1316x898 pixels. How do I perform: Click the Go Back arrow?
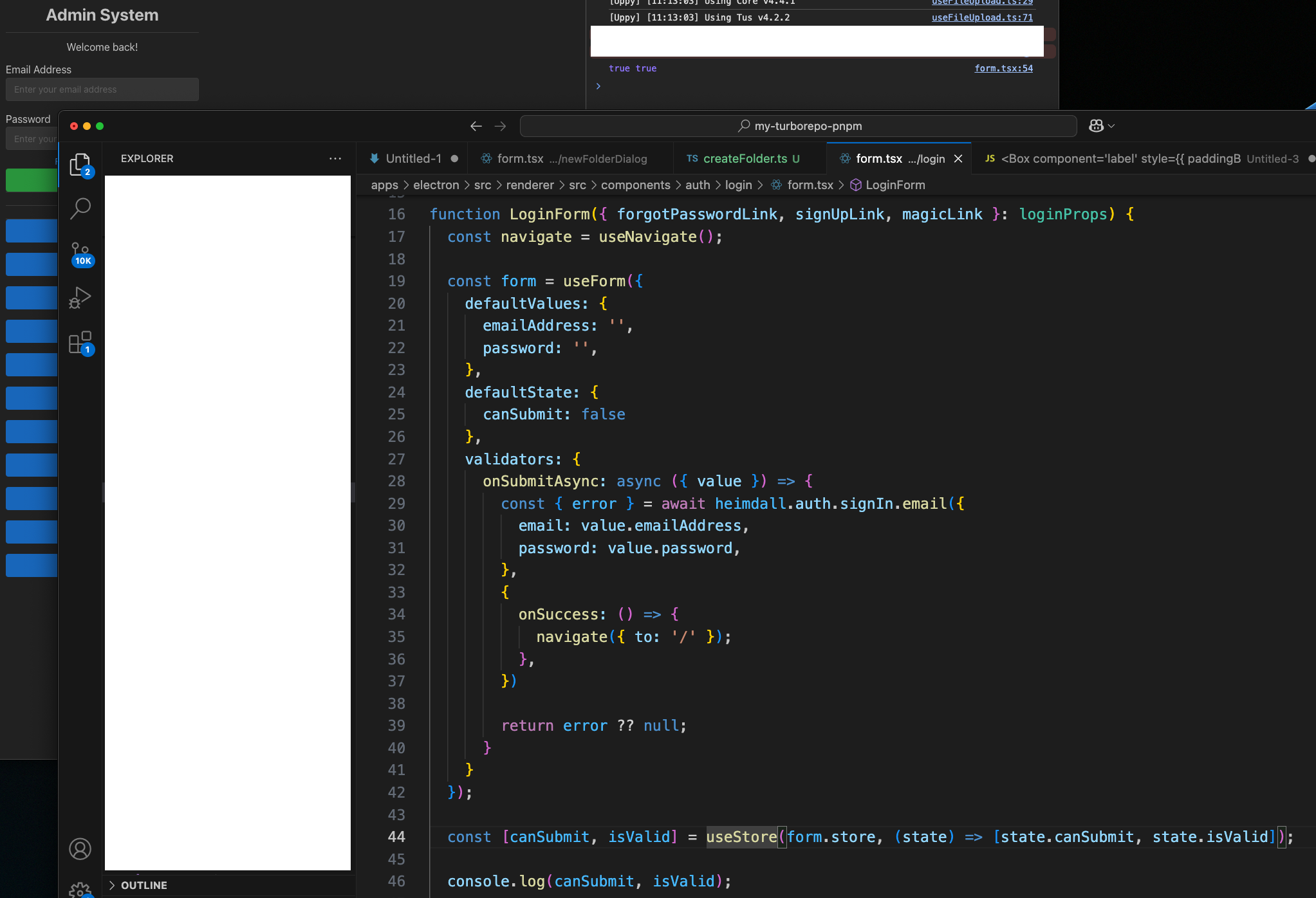click(476, 126)
